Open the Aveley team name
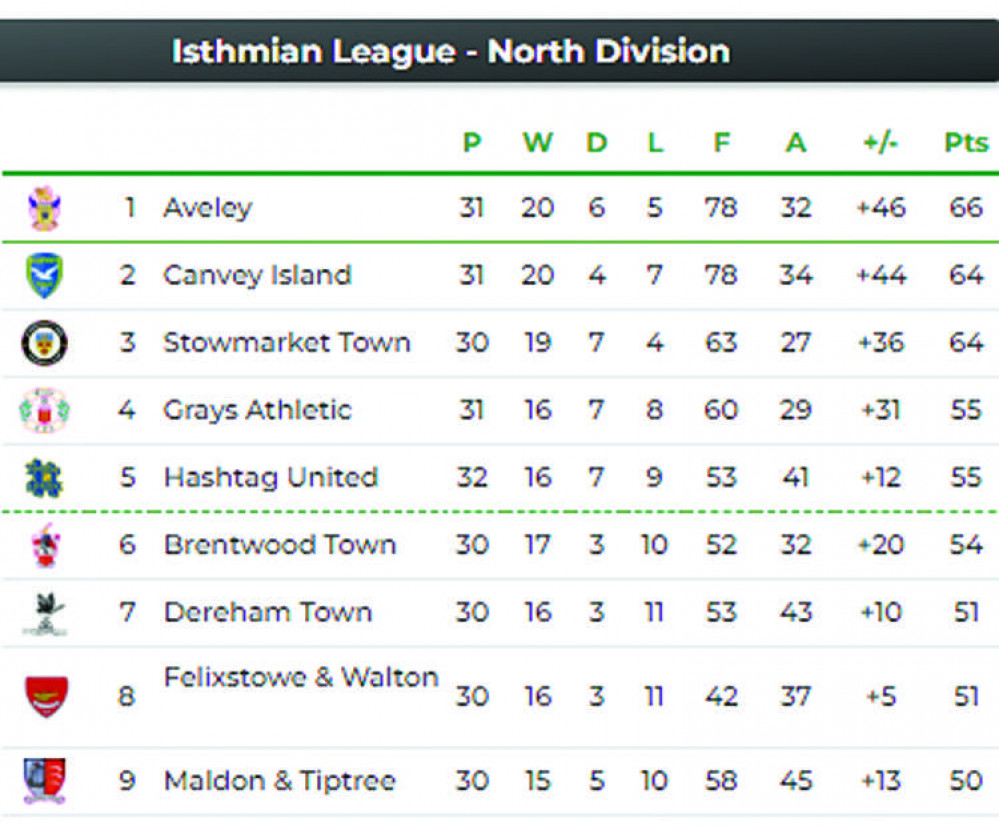This screenshot has height=826, width=999. tap(208, 208)
